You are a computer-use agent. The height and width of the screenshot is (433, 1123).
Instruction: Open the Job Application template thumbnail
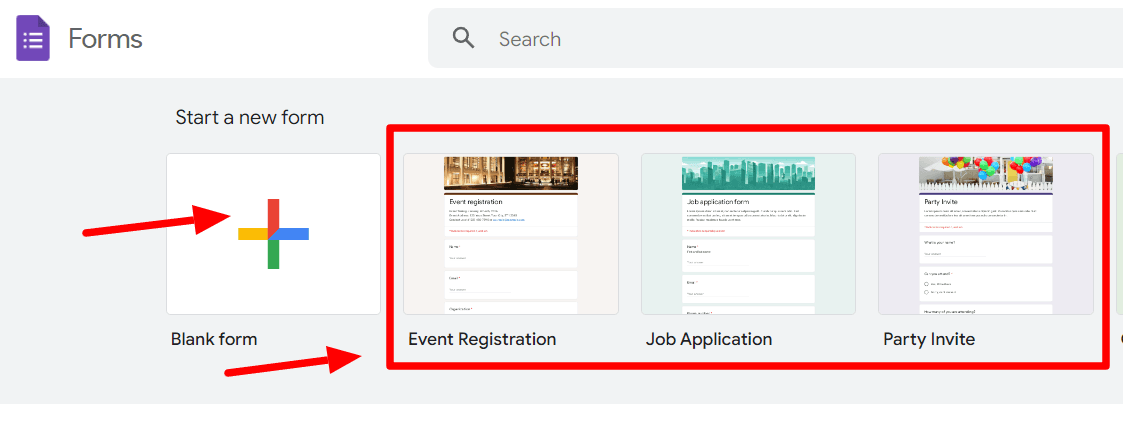coord(748,234)
